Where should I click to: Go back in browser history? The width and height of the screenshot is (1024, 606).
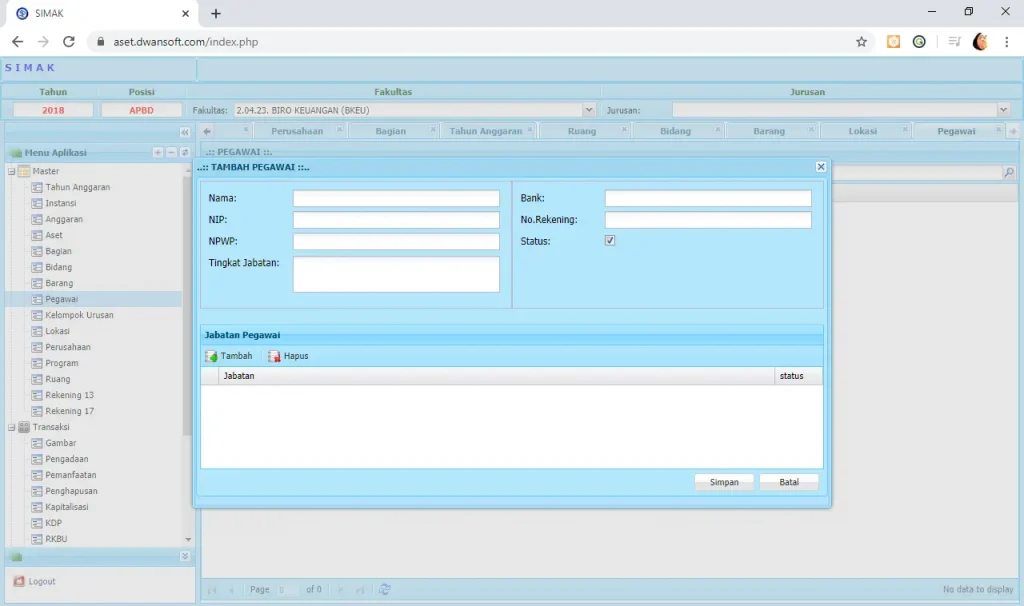pyautogui.click(x=18, y=42)
